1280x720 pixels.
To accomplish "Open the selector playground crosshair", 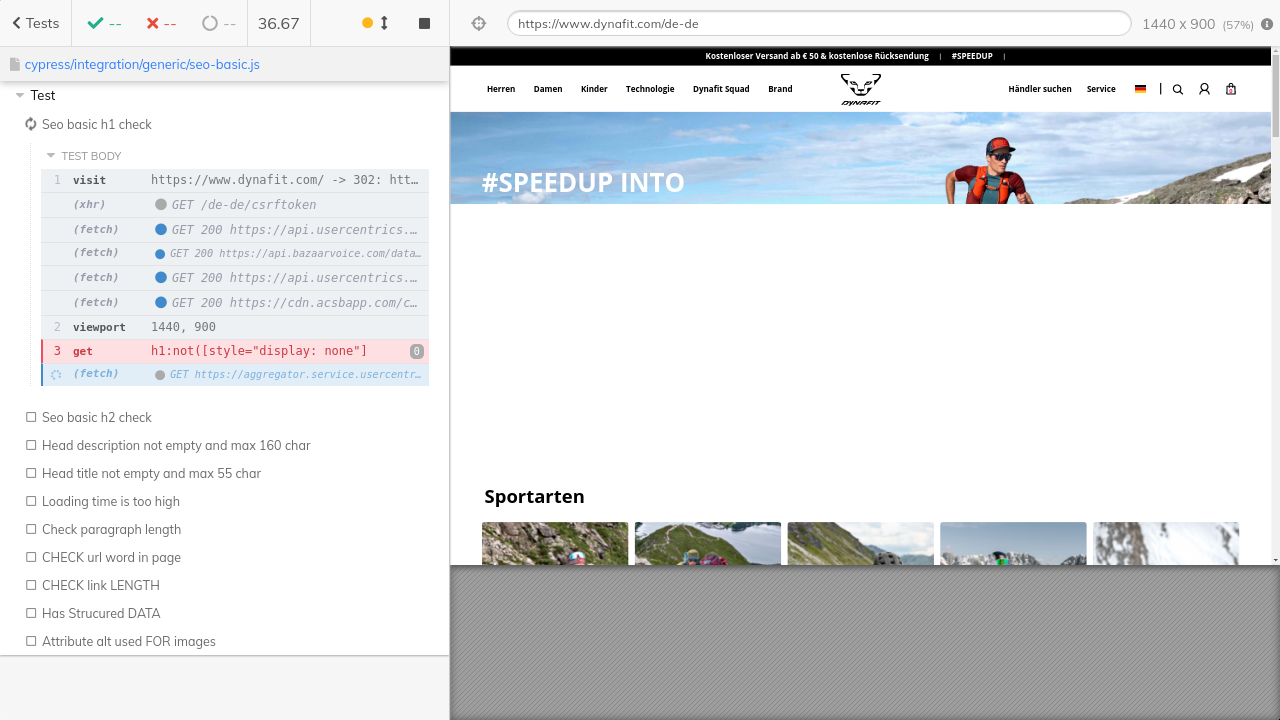I will click(478, 23).
